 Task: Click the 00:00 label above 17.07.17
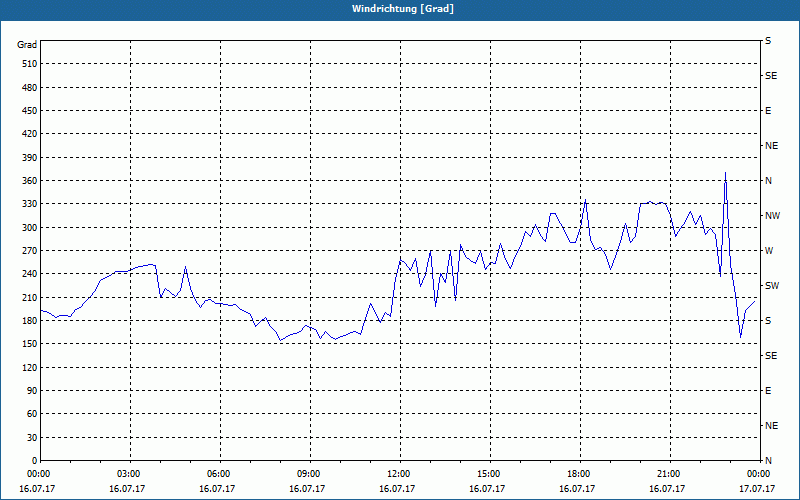[x=760, y=473]
